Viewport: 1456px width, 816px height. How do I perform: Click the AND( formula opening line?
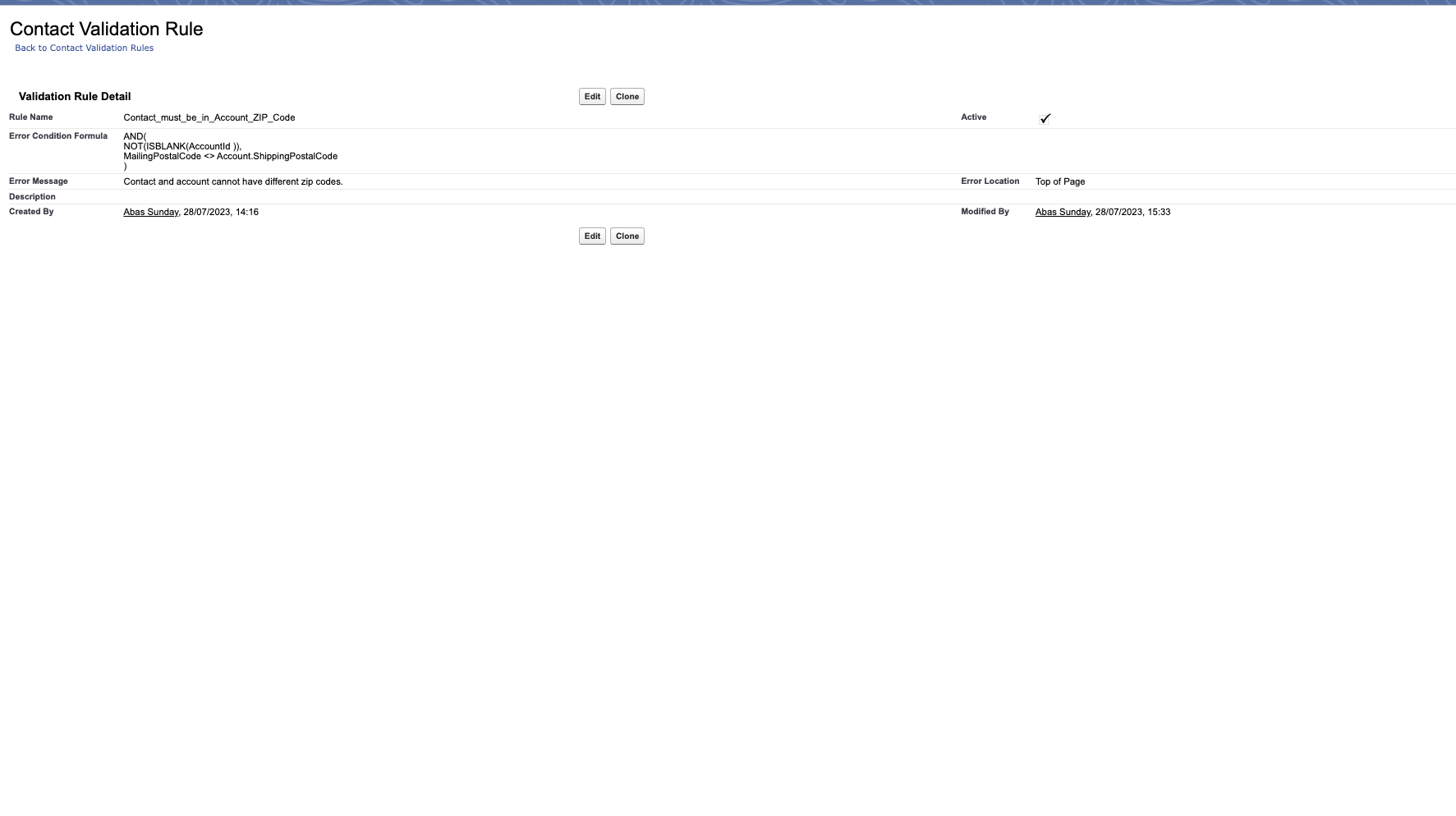(x=135, y=136)
